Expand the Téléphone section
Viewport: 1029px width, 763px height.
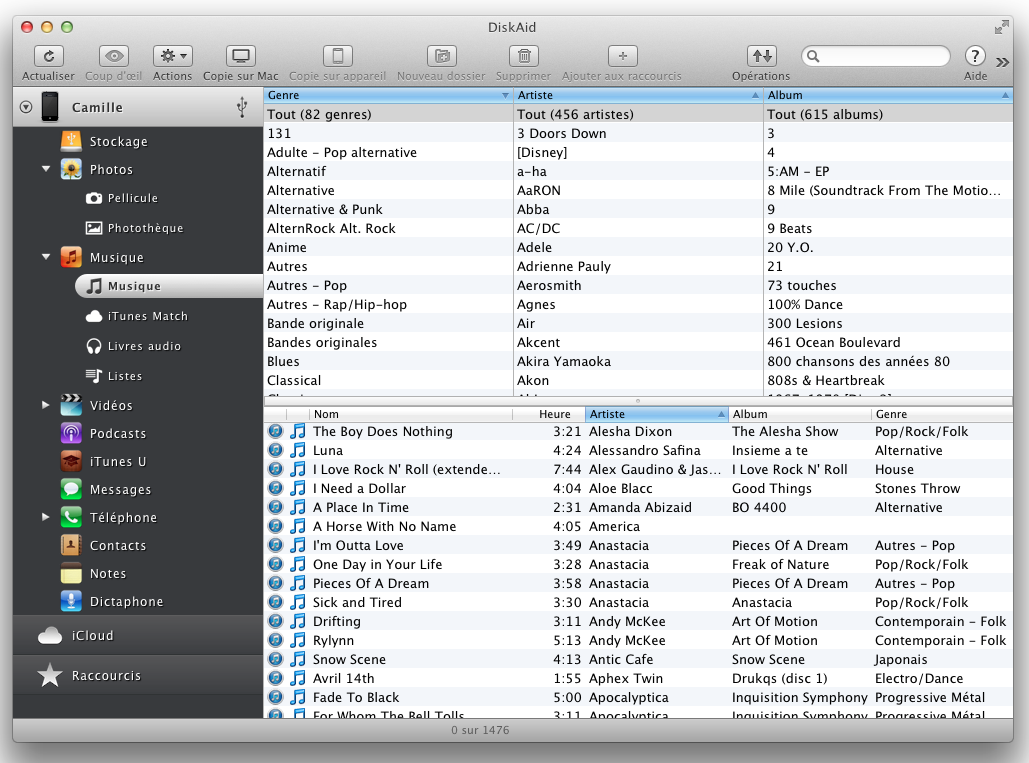point(46,517)
